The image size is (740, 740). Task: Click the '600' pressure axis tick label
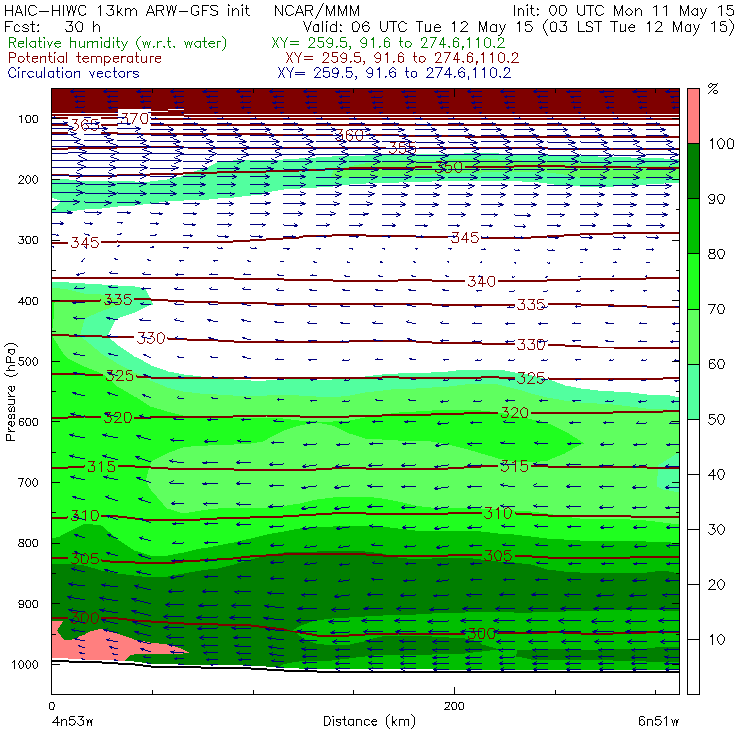tap(28, 422)
